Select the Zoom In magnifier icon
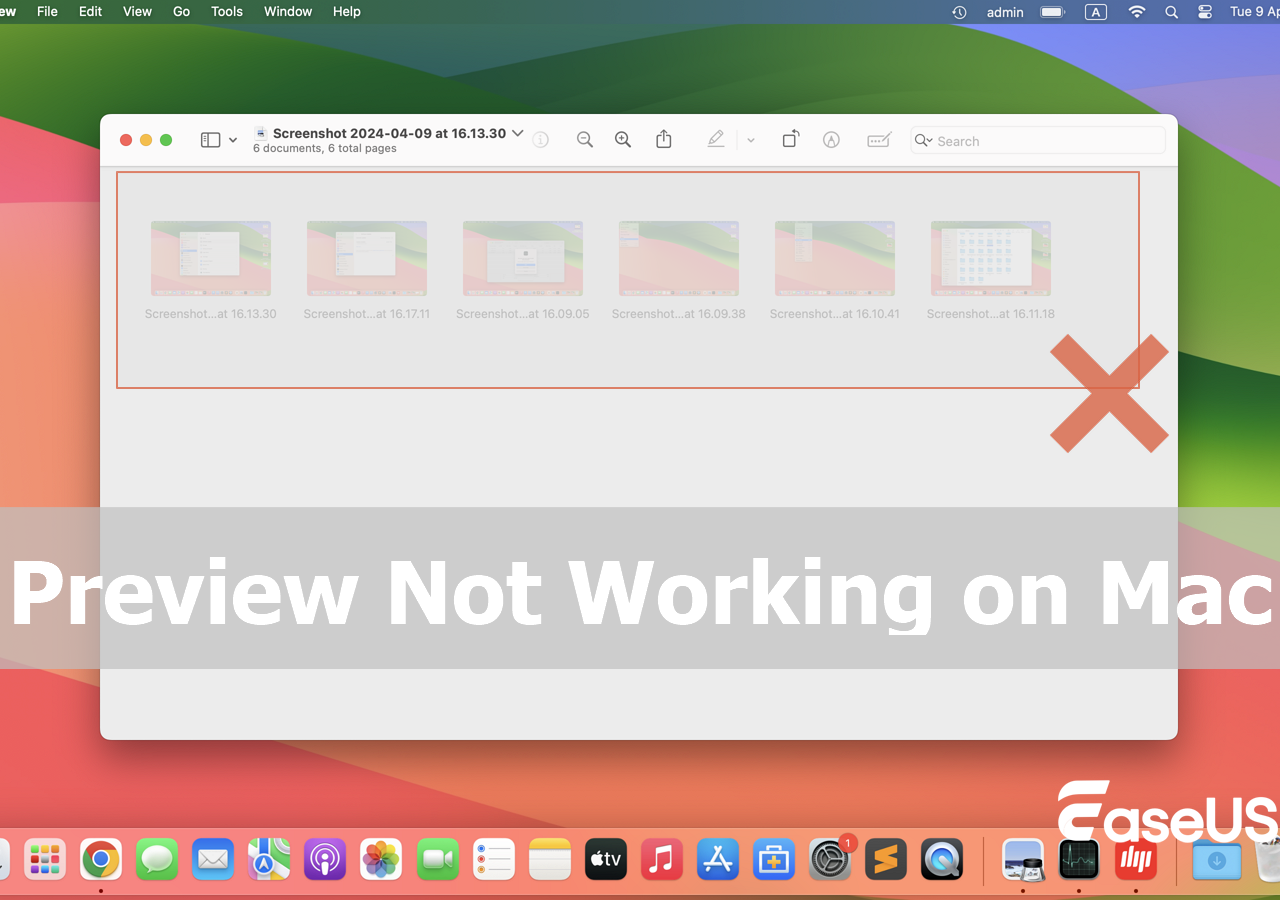Viewport: 1280px width, 900px height. point(623,139)
